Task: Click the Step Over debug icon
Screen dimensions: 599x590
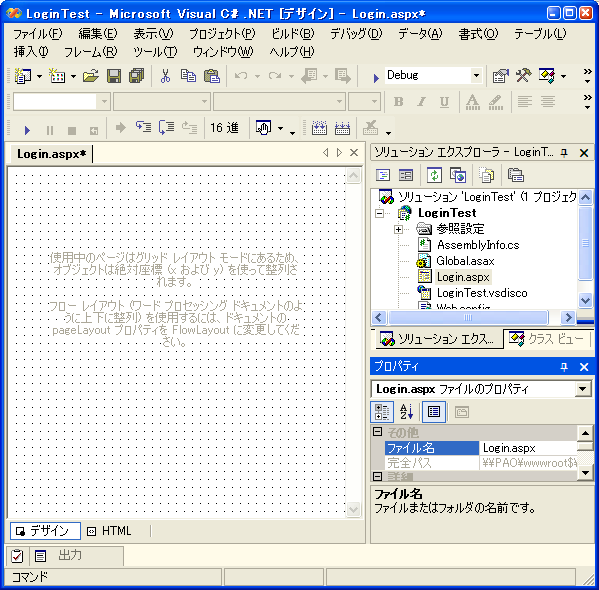Action: (167, 127)
